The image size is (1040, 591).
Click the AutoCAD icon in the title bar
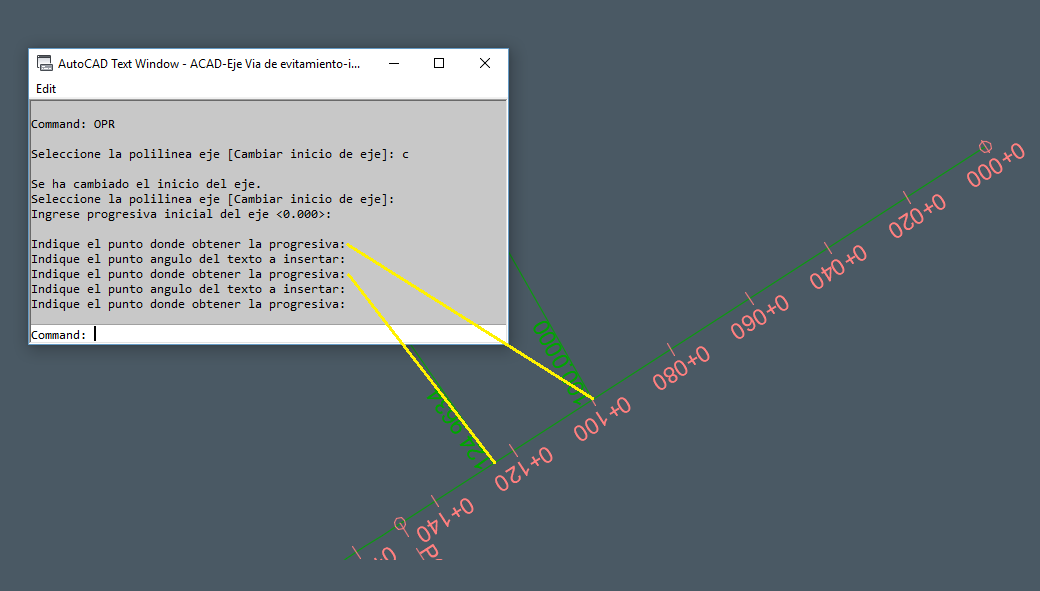pos(44,62)
